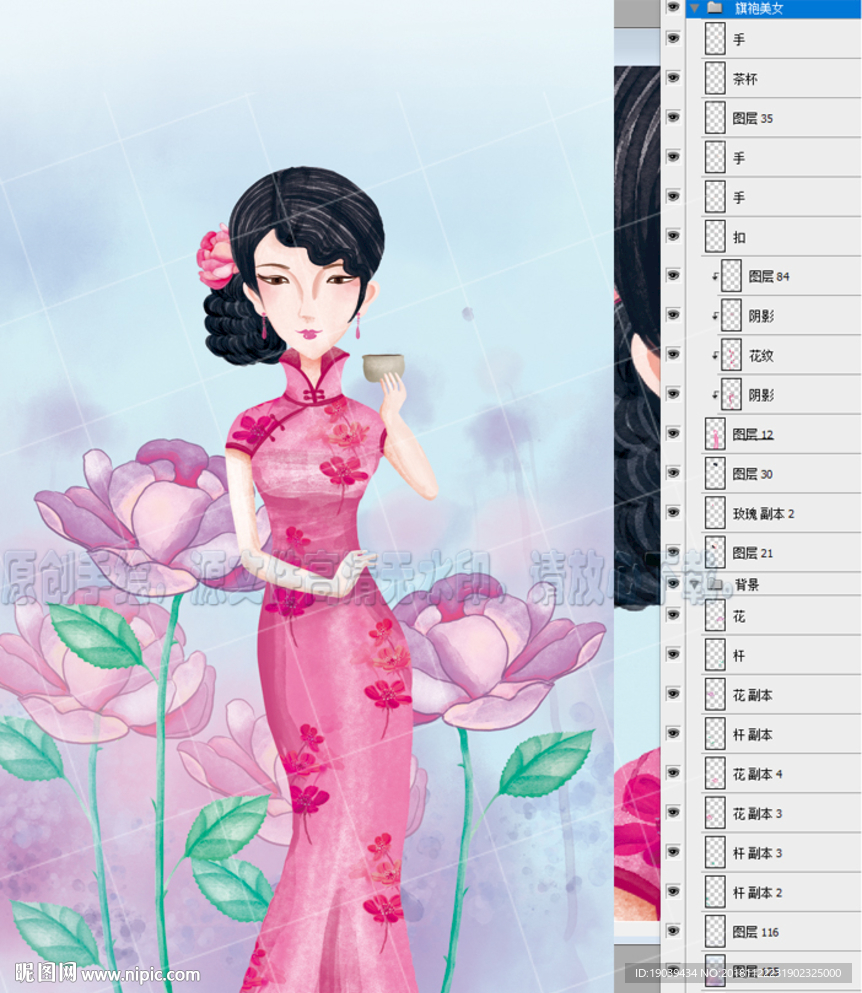This screenshot has width=862, height=993.
Task: Hide the 花纹 layer
Action: pyautogui.click(x=673, y=355)
